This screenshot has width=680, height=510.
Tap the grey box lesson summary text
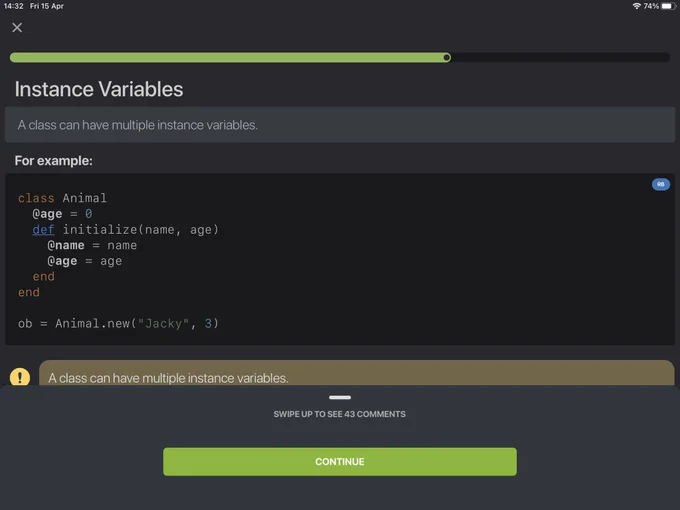pos(137,125)
